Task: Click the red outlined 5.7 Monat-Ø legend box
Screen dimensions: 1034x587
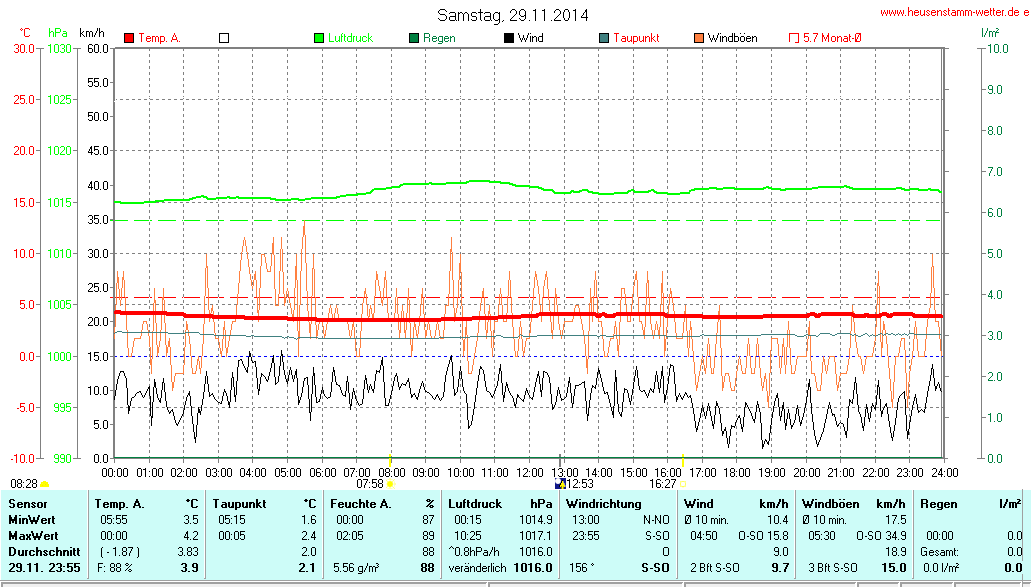Action: (x=794, y=38)
